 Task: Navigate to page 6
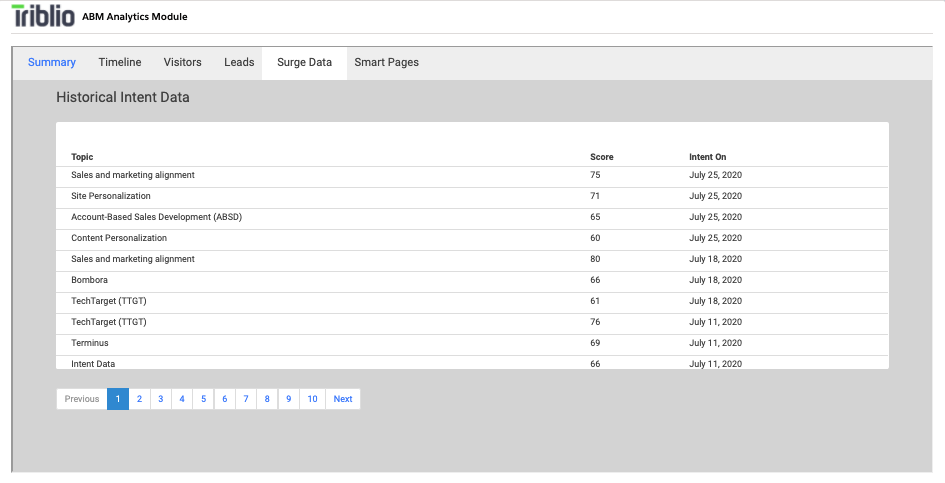(x=225, y=399)
